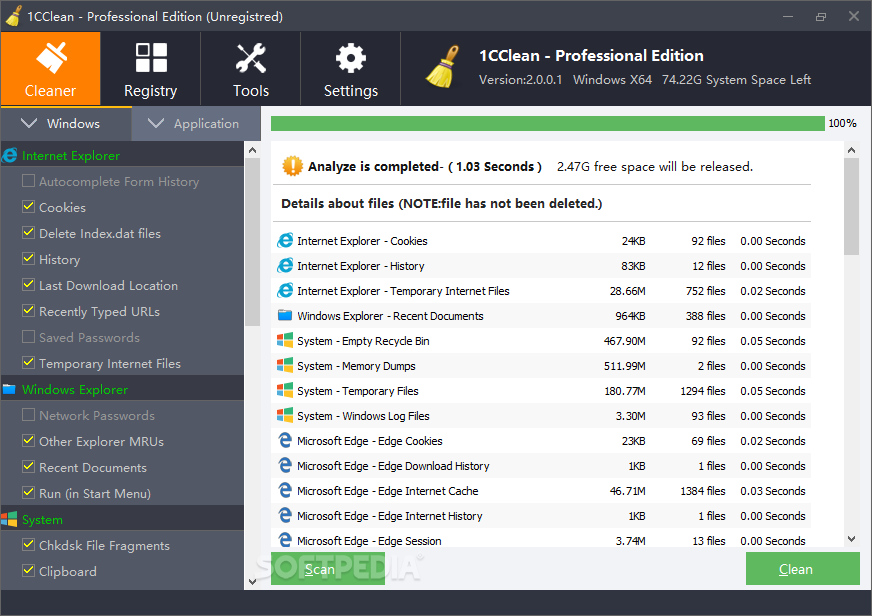The image size is (872, 616).
Task: Select the Microsoft Edge - Edge Session row
Action: point(541,540)
